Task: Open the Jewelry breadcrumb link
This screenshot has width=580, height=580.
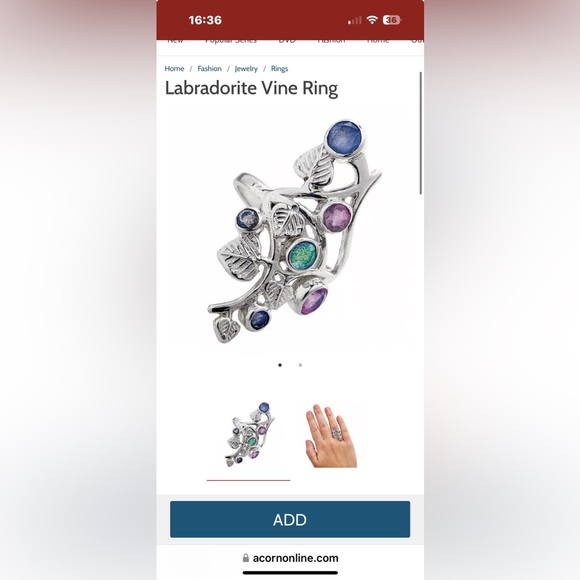Action: click(246, 69)
